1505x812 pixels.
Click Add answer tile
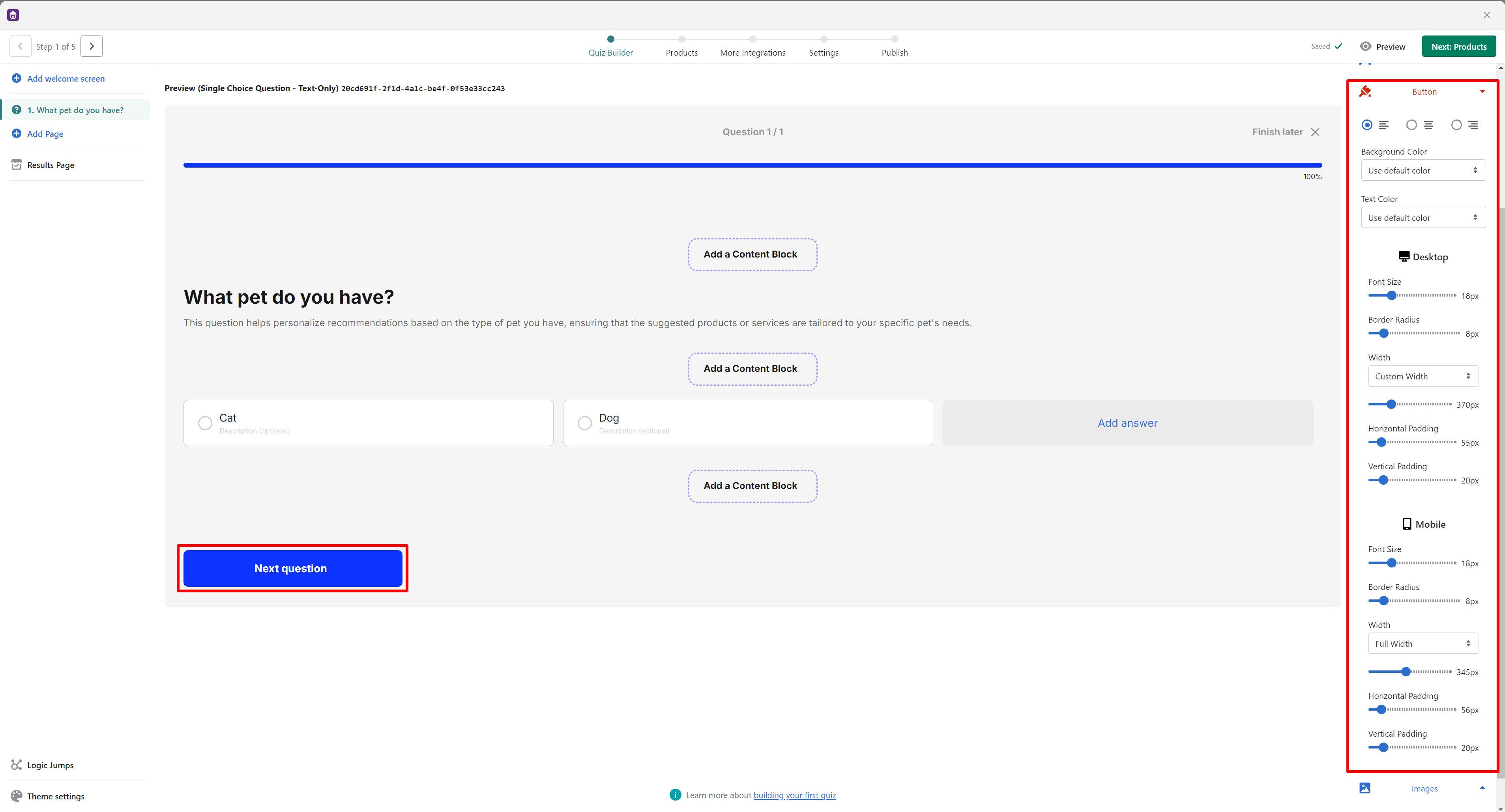tap(1127, 423)
